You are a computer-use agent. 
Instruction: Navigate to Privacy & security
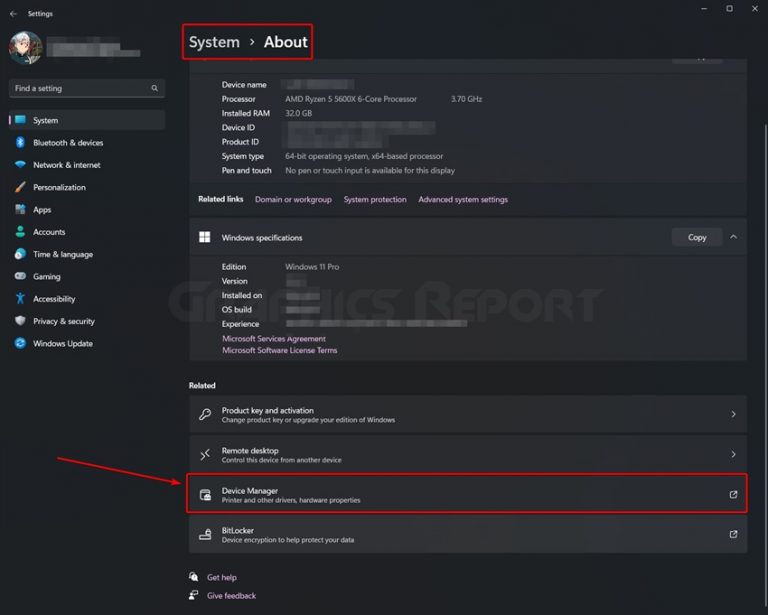[x=87, y=321]
